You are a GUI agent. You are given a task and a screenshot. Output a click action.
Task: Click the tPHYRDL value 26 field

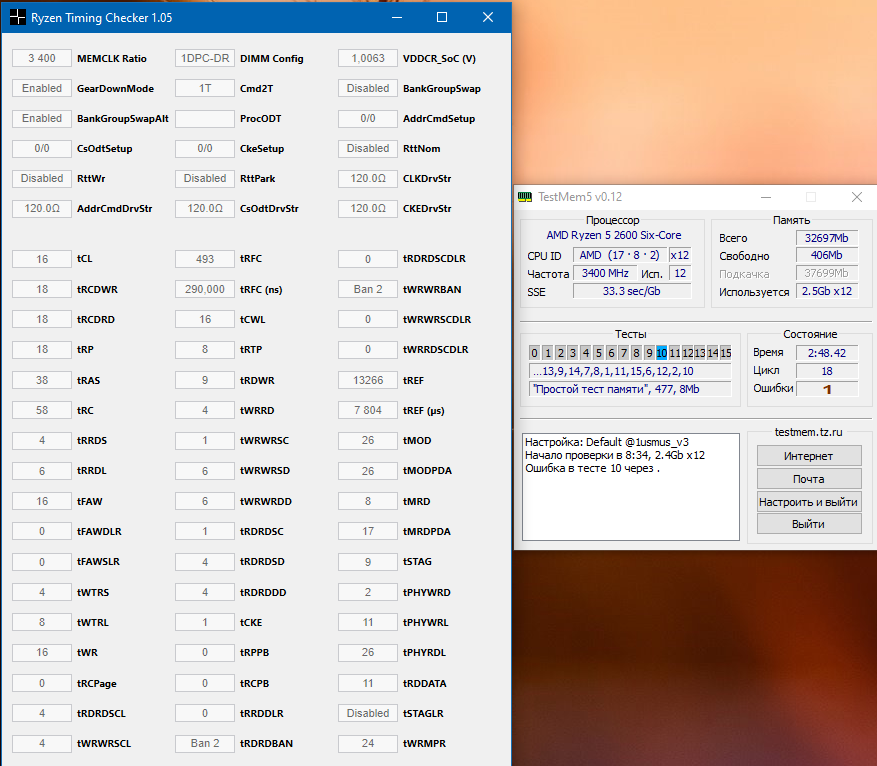click(367, 652)
